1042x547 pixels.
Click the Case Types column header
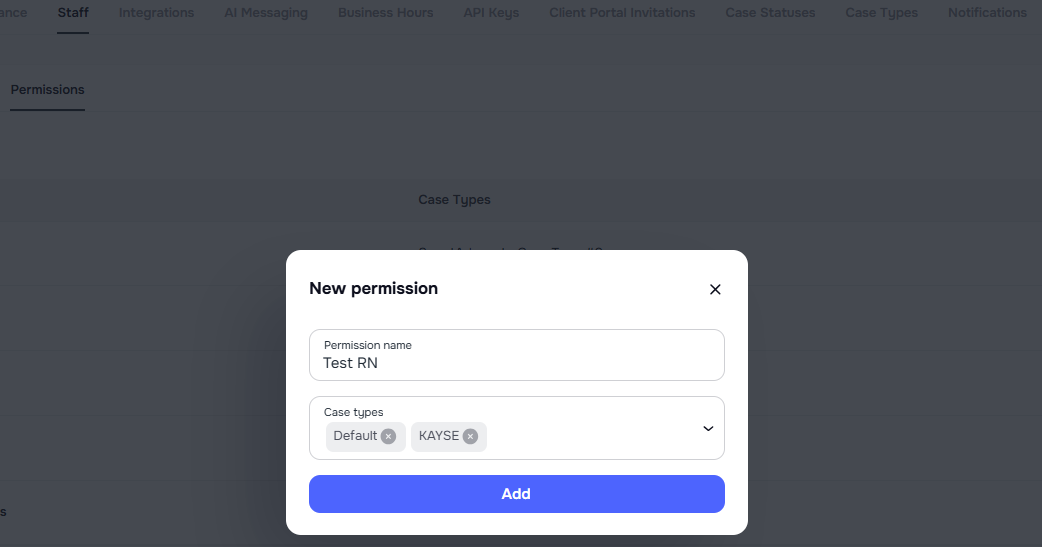(x=454, y=200)
